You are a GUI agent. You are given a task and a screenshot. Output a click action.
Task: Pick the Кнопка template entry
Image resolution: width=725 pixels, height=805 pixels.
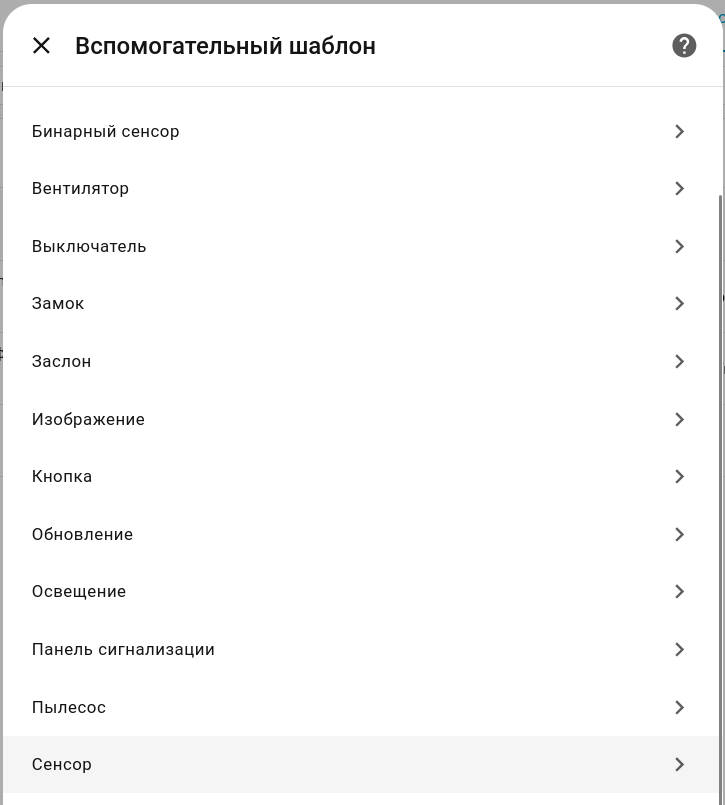coord(62,477)
